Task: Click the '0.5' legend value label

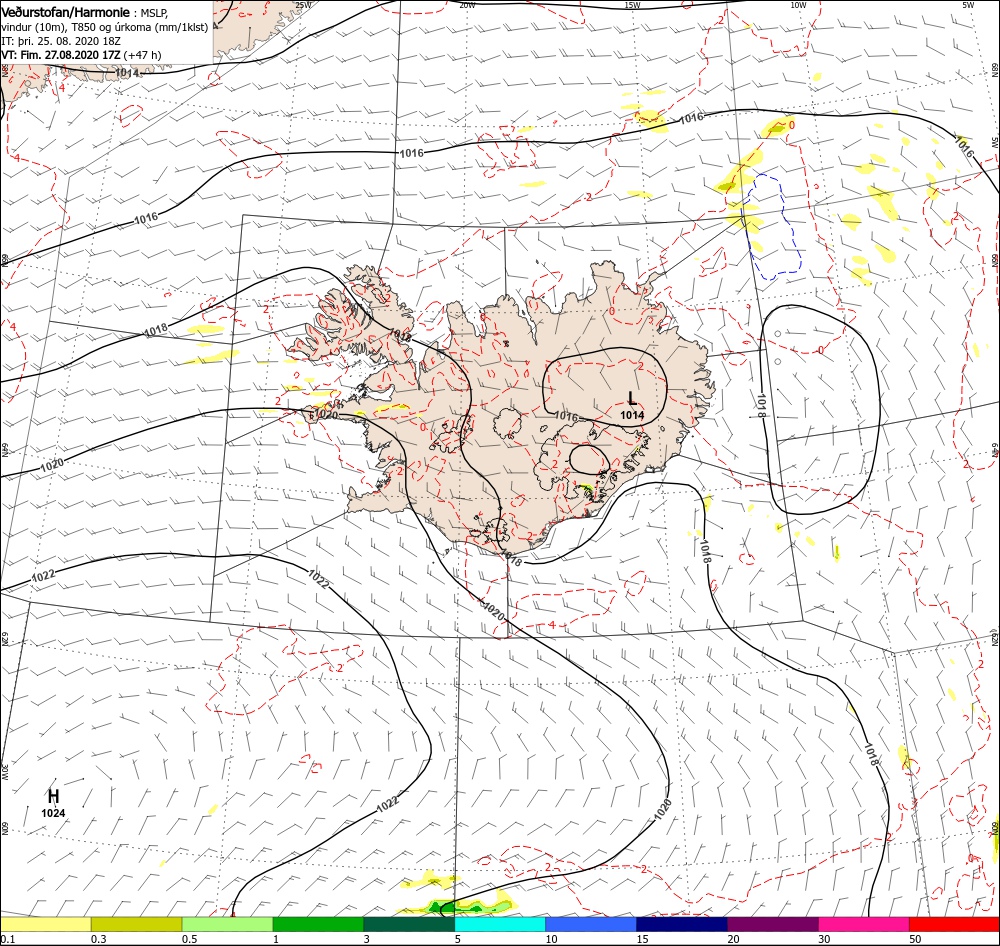Action: [189, 939]
